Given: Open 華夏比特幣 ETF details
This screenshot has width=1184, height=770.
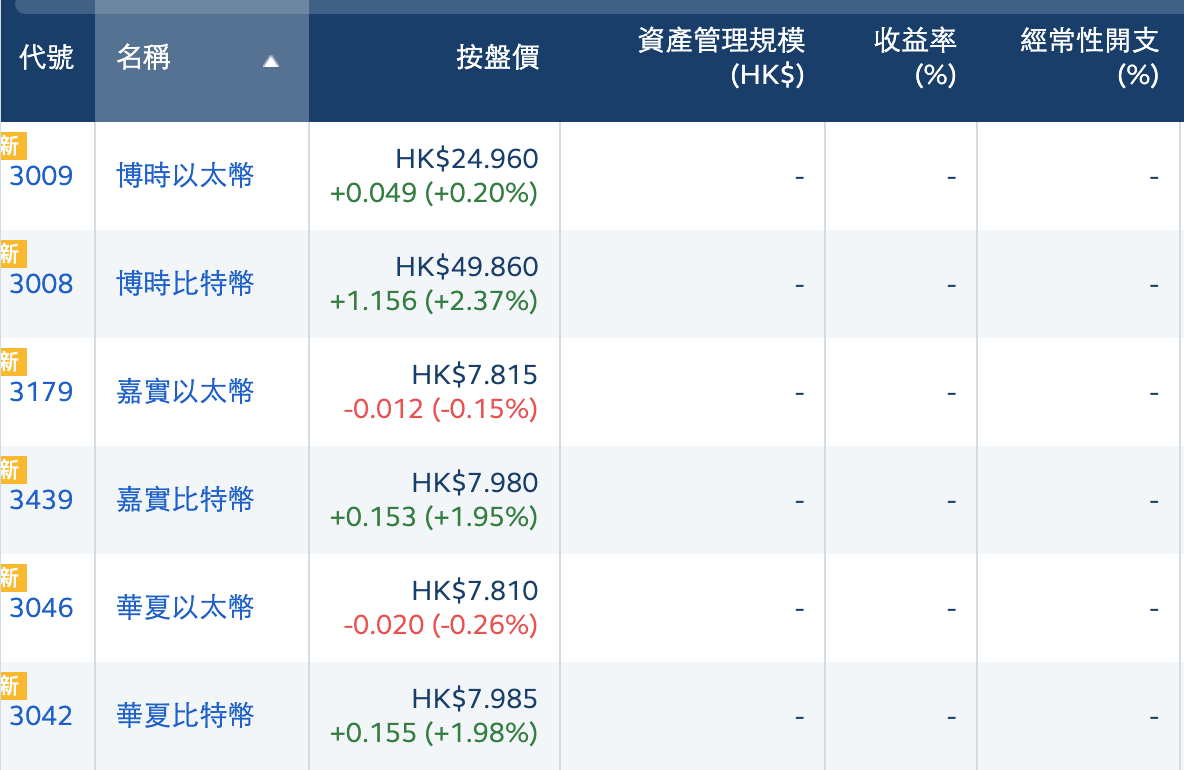Looking at the screenshot, I should pyautogui.click(x=186, y=716).
